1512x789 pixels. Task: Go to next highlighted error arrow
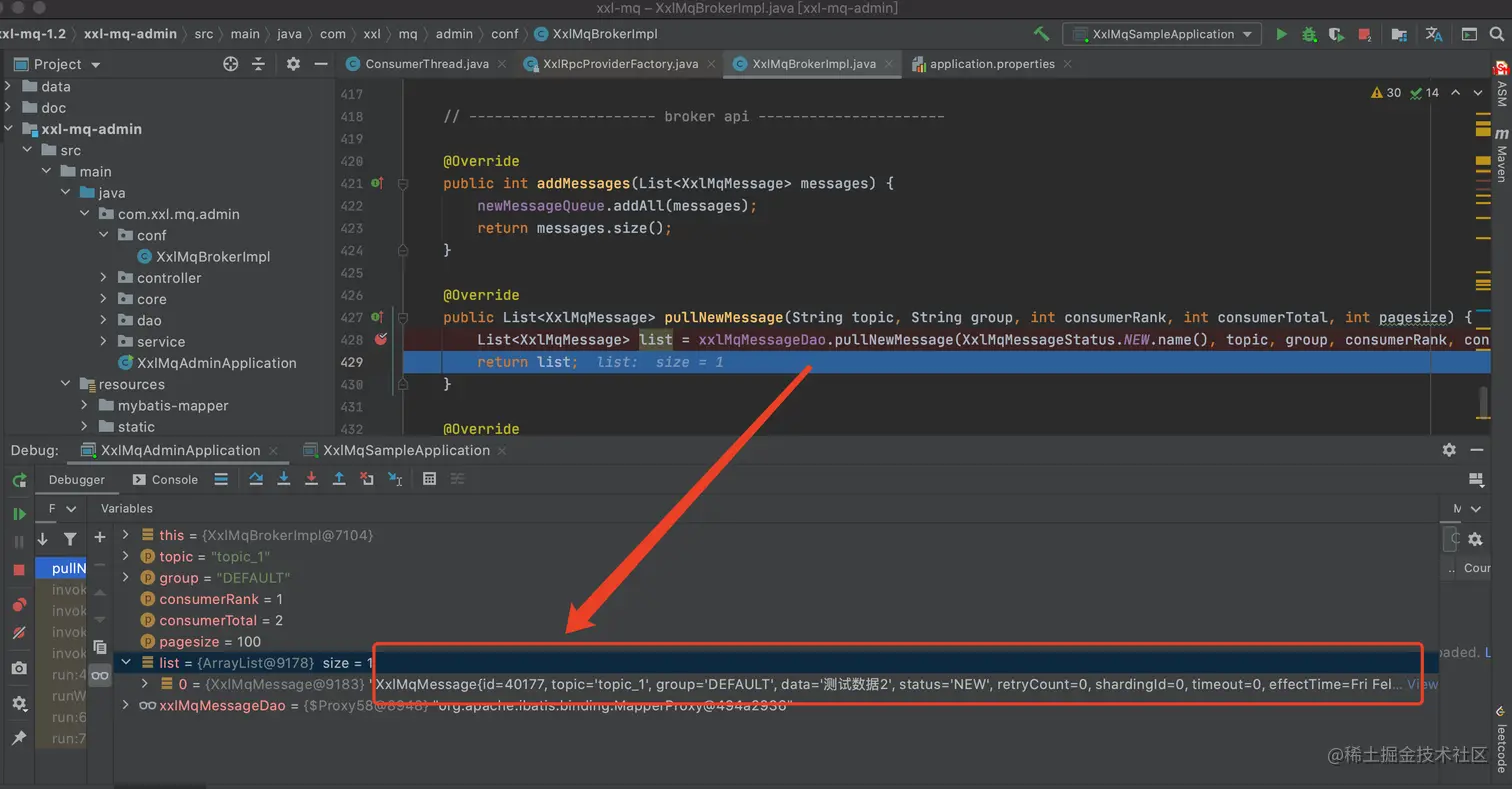(1478, 93)
